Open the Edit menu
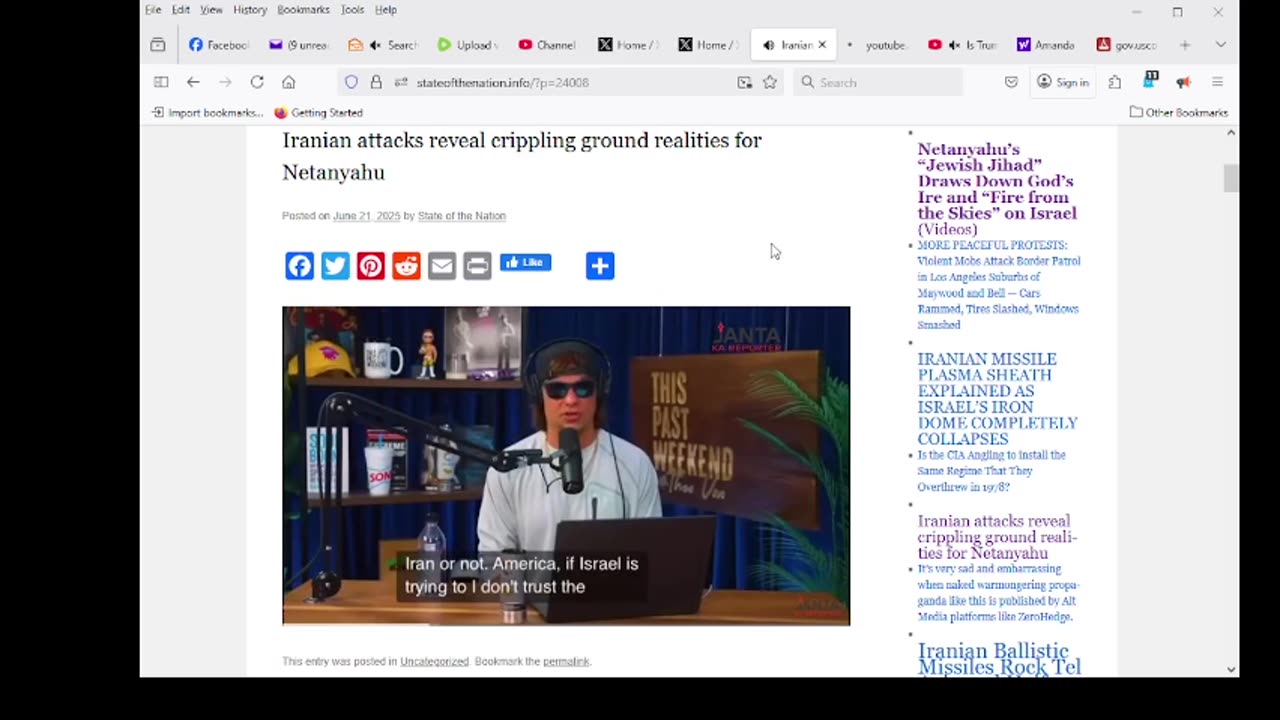The height and width of the screenshot is (720, 1280). click(x=181, y=10)
